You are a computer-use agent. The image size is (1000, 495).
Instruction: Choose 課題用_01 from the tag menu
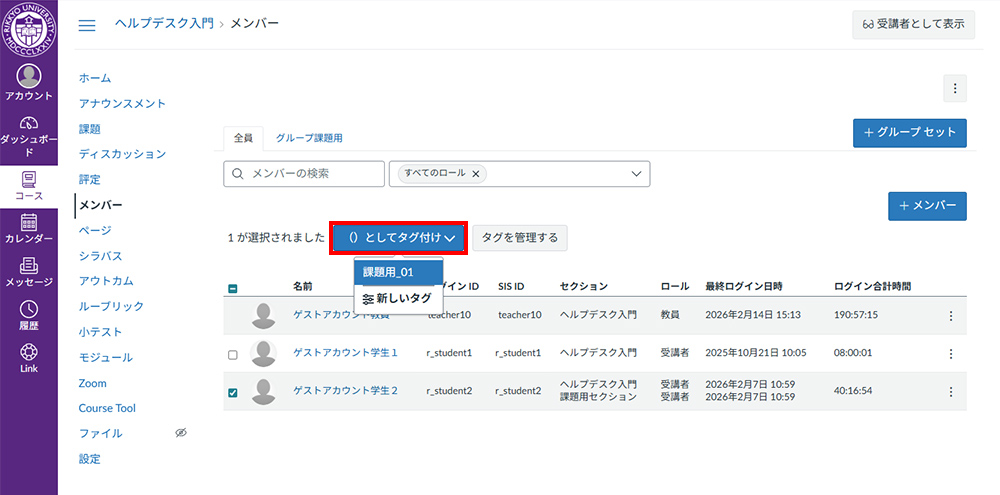point(388,271)
